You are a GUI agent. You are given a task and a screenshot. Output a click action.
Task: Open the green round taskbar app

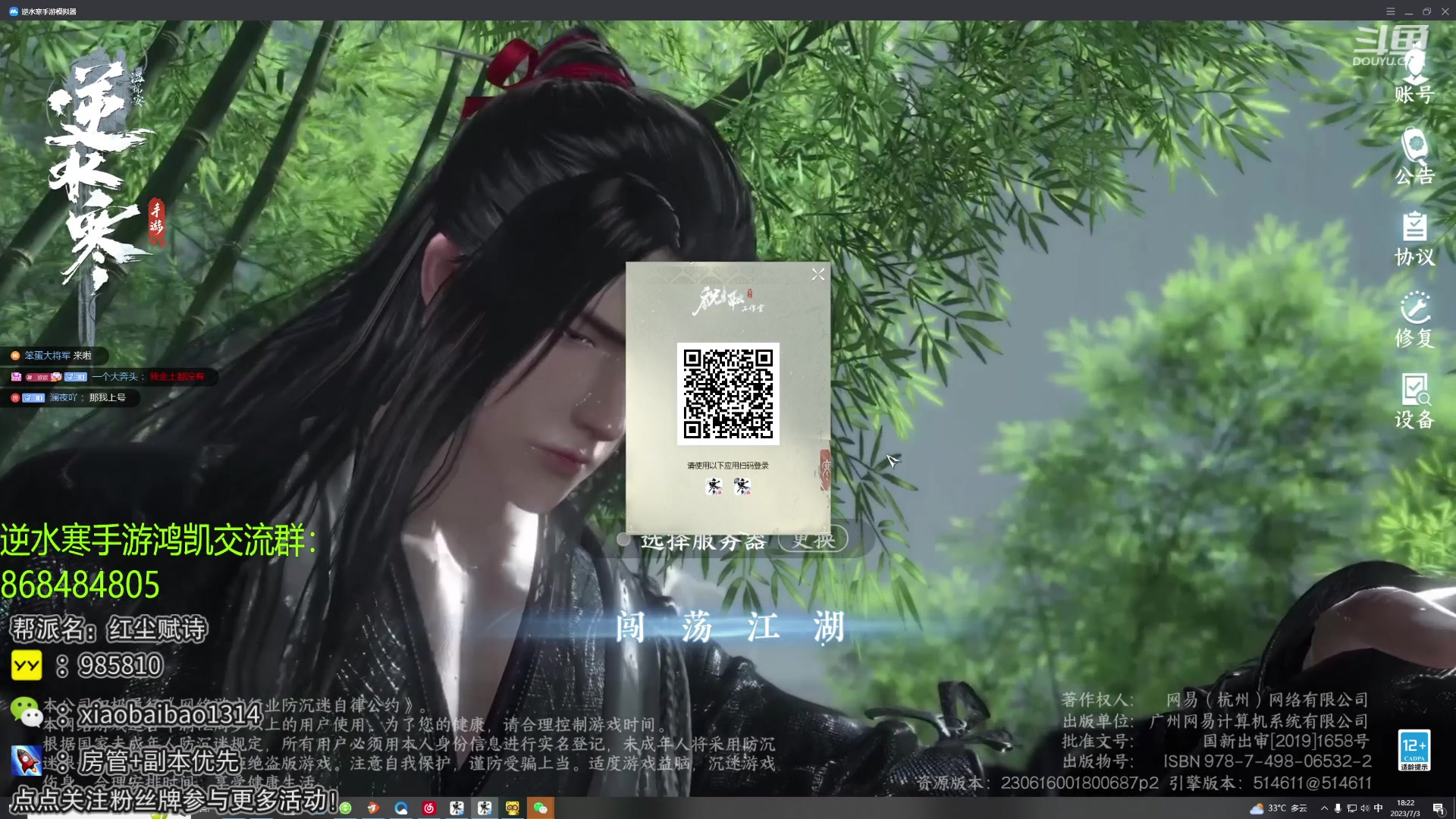pos(346,808)
